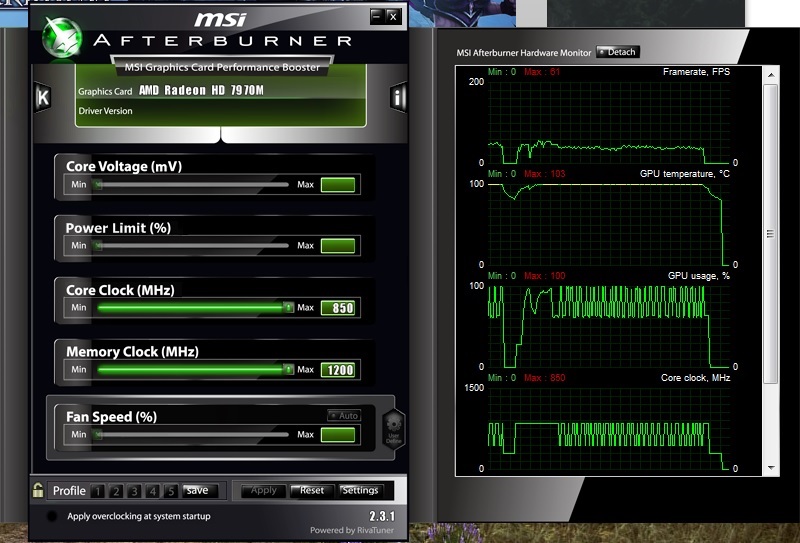This screenshot has height=543, width=800.
Task: Click the Core Voltage value box
Action: [x=338, y=184]
